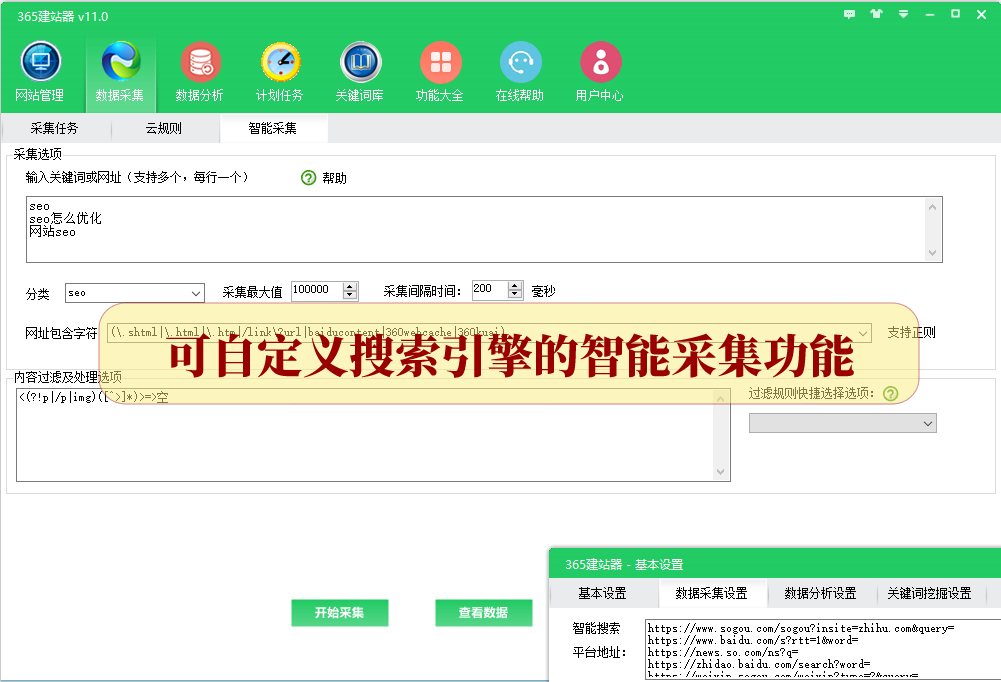1001x682 pixels.
Task: Switch to 数据分析设置 tab in settings window
Action: [821, 593]
